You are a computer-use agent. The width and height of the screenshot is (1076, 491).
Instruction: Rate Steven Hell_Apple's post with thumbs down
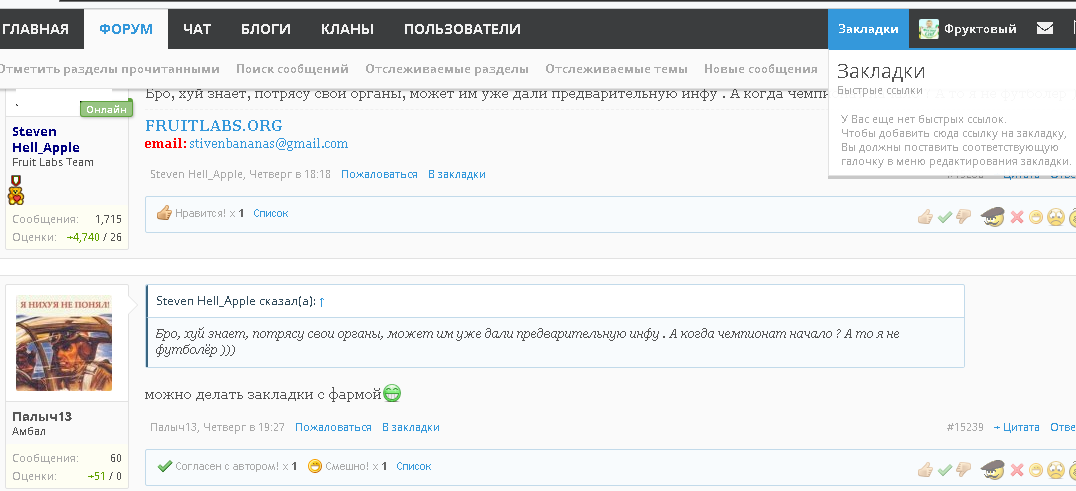[x=963, y=217]
